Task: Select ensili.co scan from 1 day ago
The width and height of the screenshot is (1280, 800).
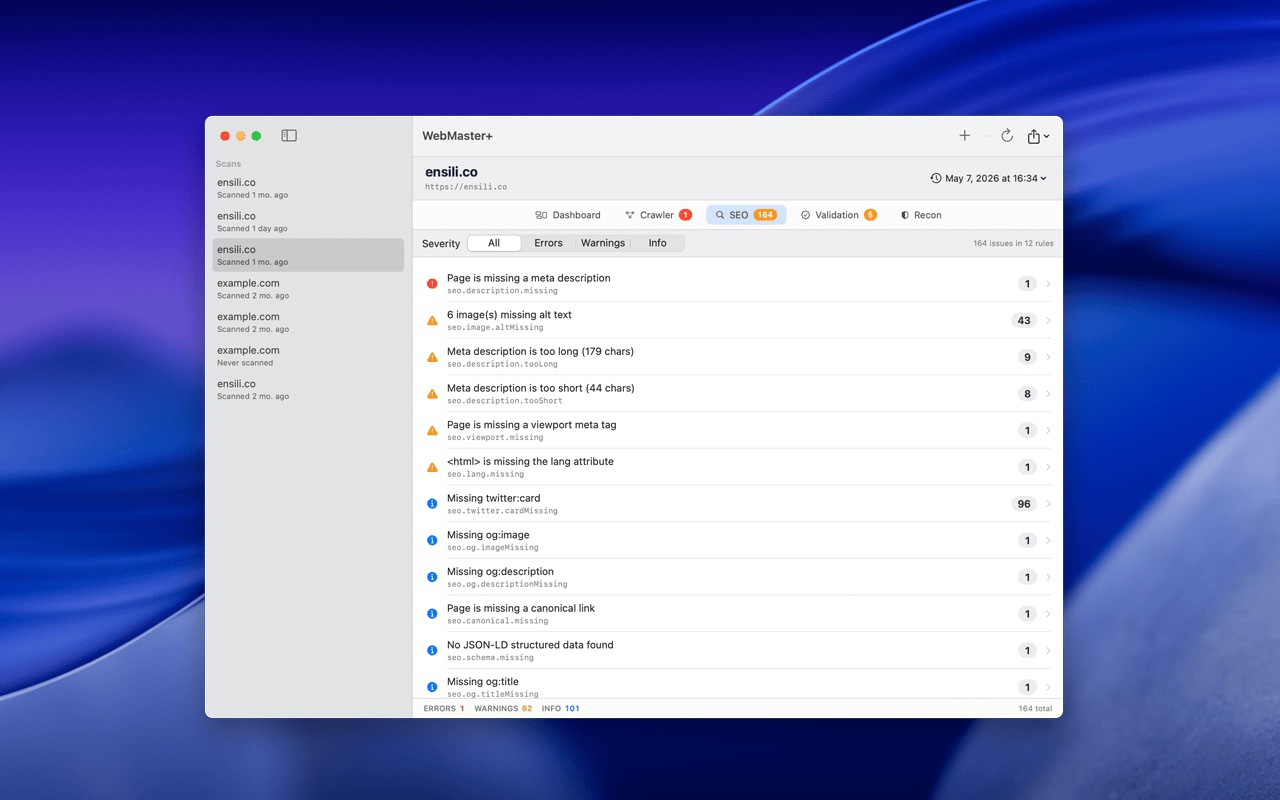Action: point(308,221)
